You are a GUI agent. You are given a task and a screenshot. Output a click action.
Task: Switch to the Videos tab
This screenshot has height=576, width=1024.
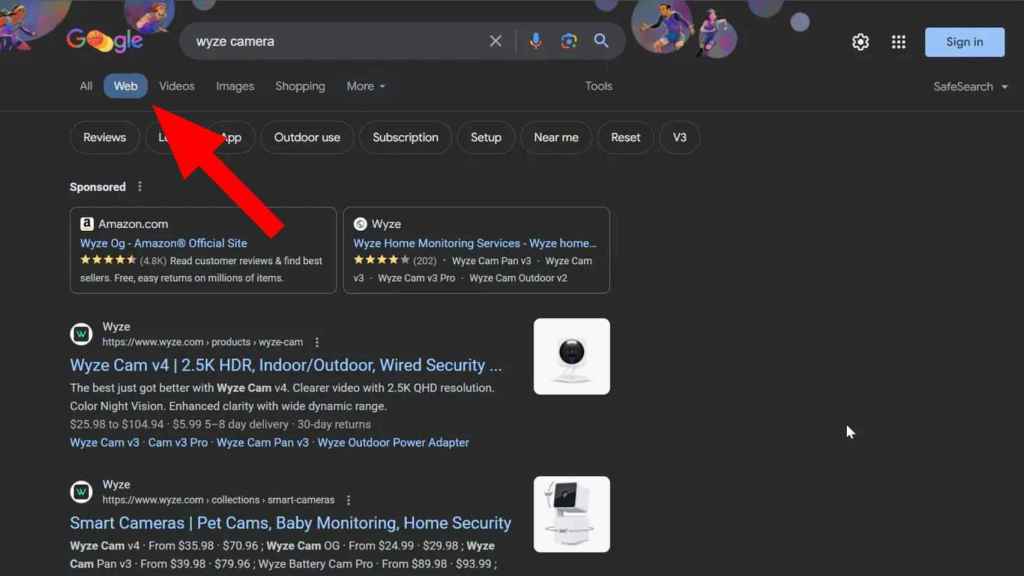pos(177,86)
